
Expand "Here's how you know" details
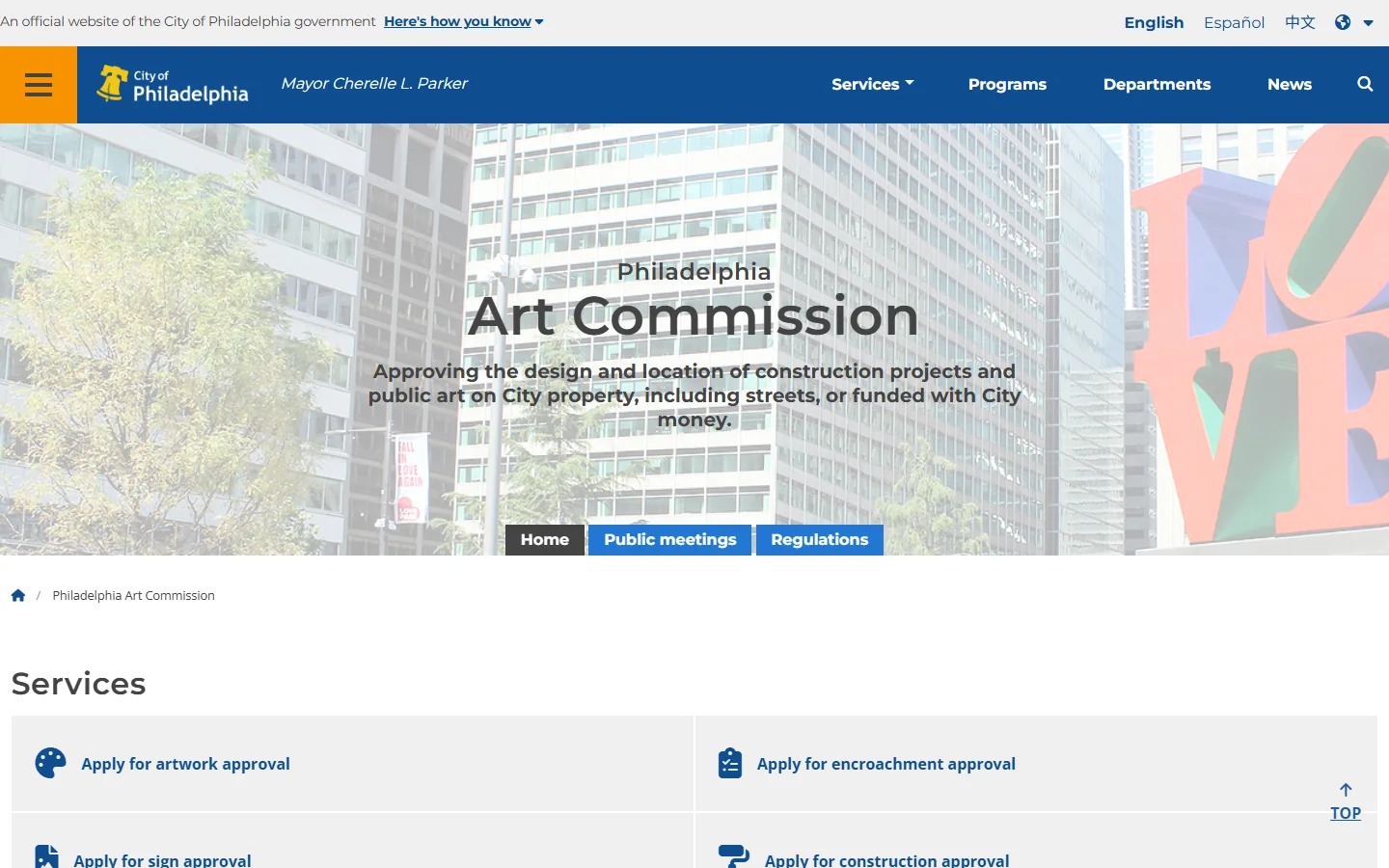click(464, 21)
